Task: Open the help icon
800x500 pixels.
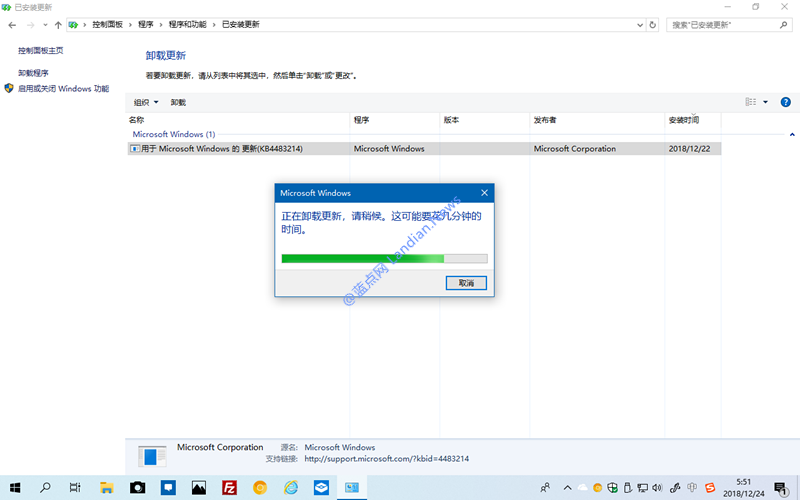Action: coord(786,102)
